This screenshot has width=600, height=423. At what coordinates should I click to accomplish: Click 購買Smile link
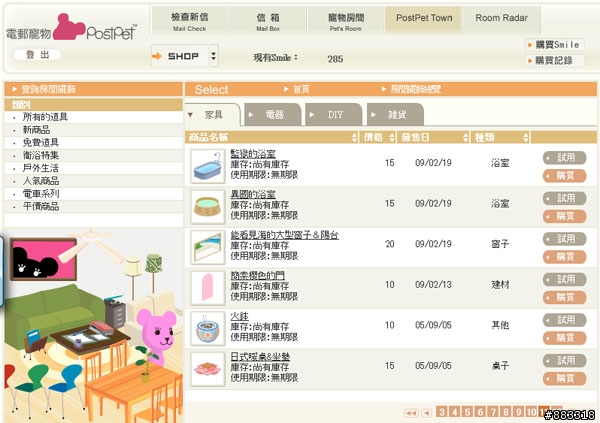point(555,45)
